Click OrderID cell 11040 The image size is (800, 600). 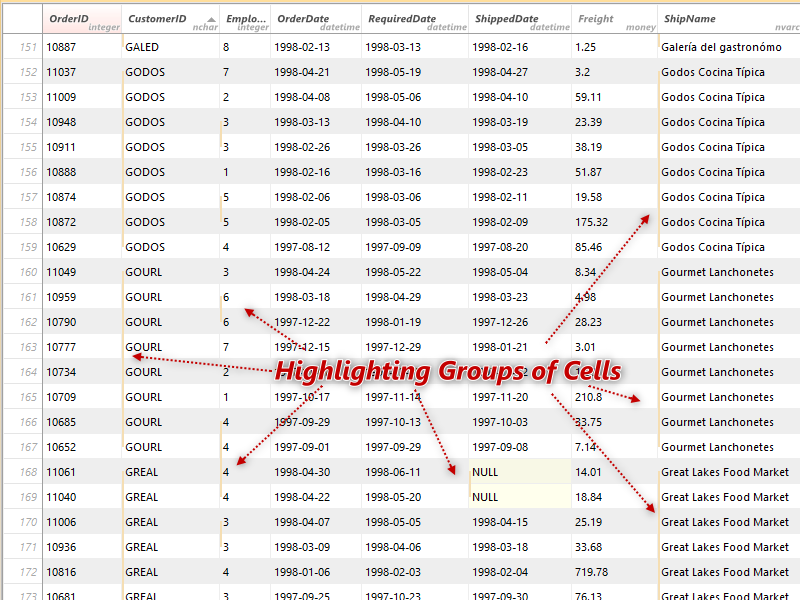82,497
